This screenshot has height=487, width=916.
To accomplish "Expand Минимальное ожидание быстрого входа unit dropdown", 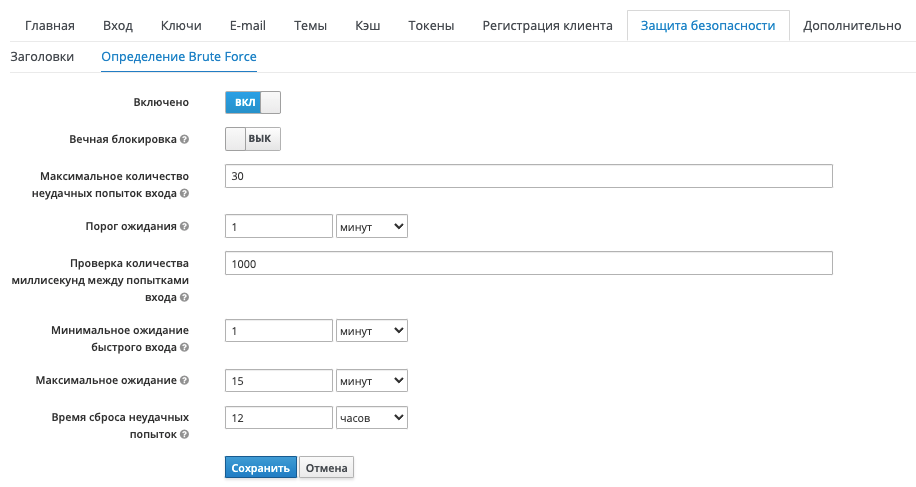I will 372,330.
